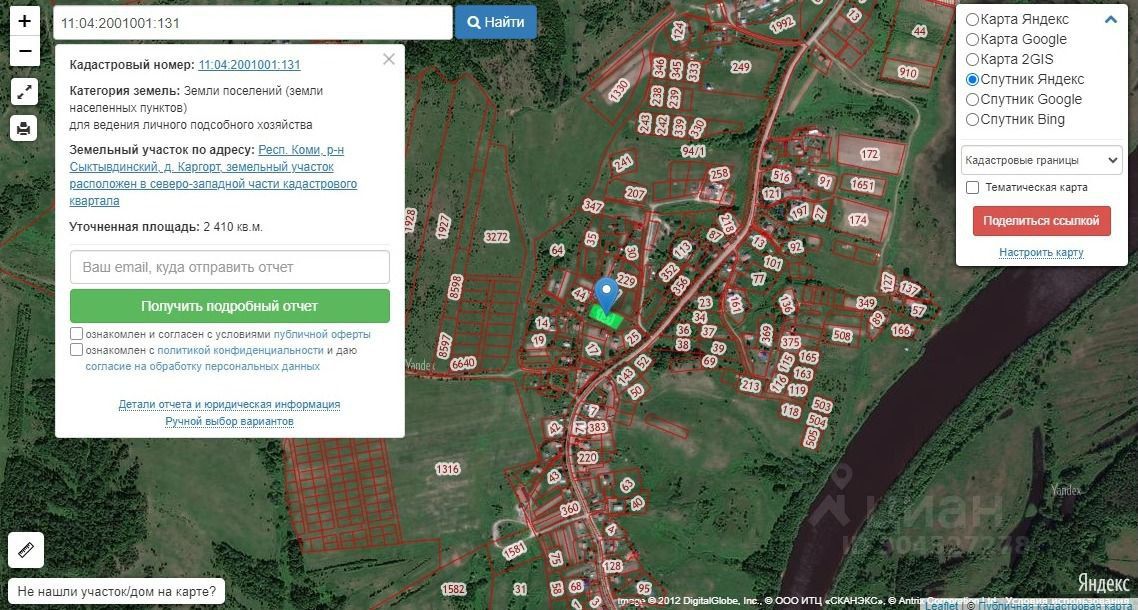Click the Найти search button

[x=496, y=23]
